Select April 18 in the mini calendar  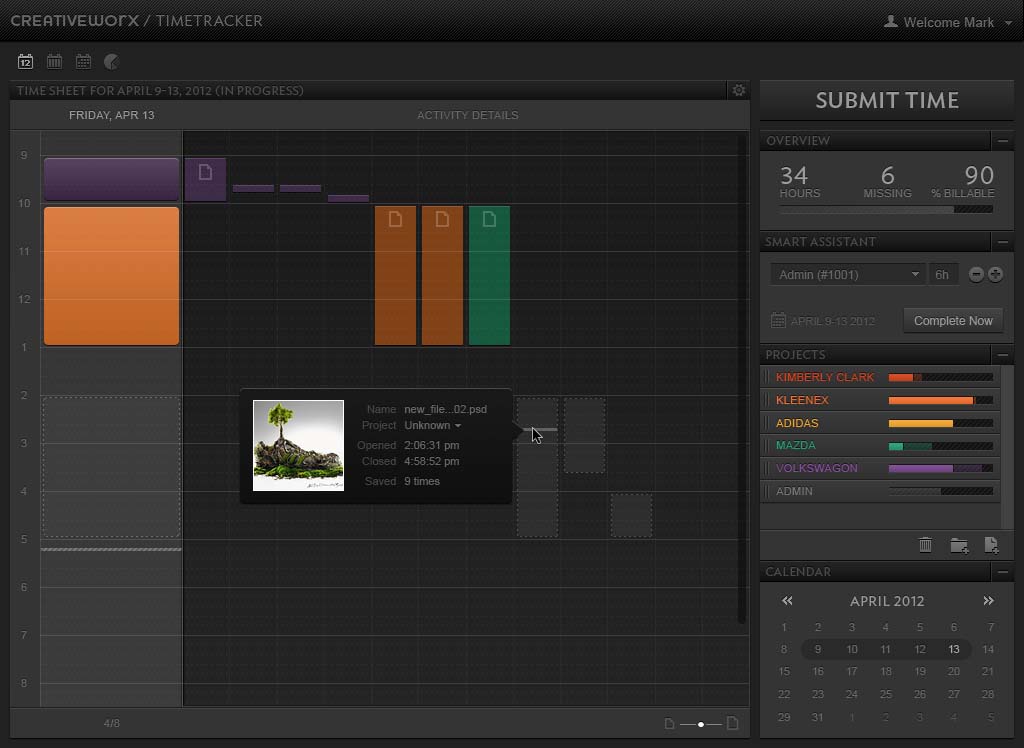(x=885, y=671)
